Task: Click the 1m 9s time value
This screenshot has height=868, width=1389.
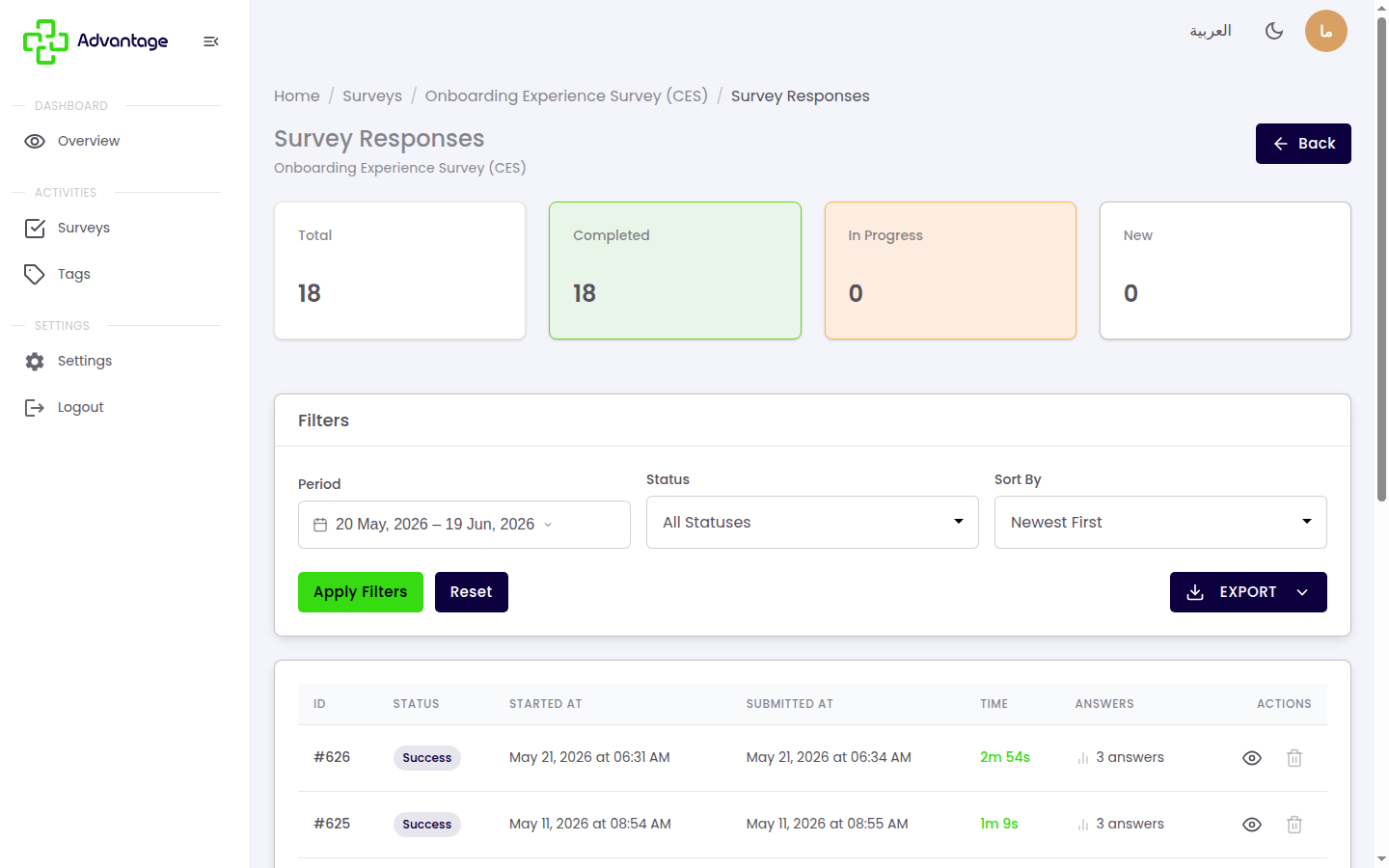Action: coord(999,824)
